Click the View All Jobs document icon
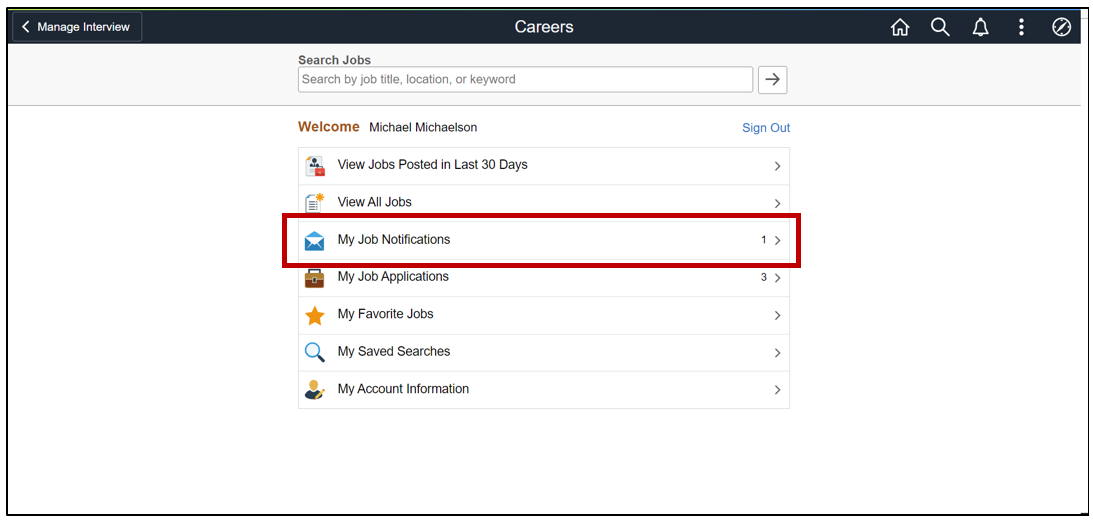 pos(315,203)
